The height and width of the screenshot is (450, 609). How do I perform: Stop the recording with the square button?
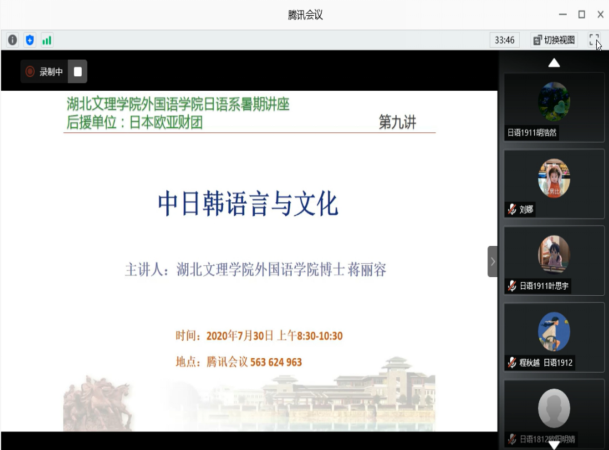[78, 72]
